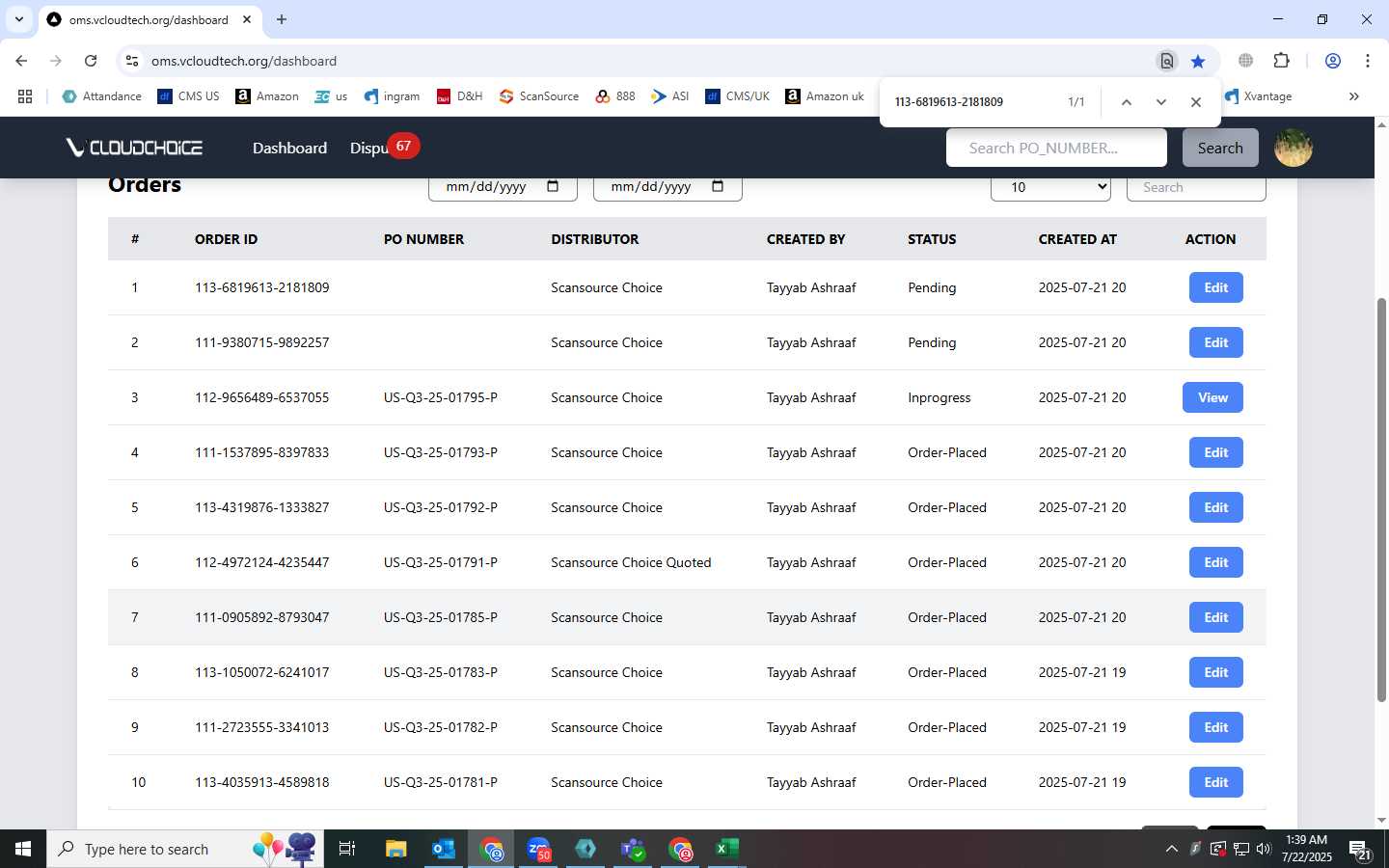Open site information icon in address bar

pos(132,61)
